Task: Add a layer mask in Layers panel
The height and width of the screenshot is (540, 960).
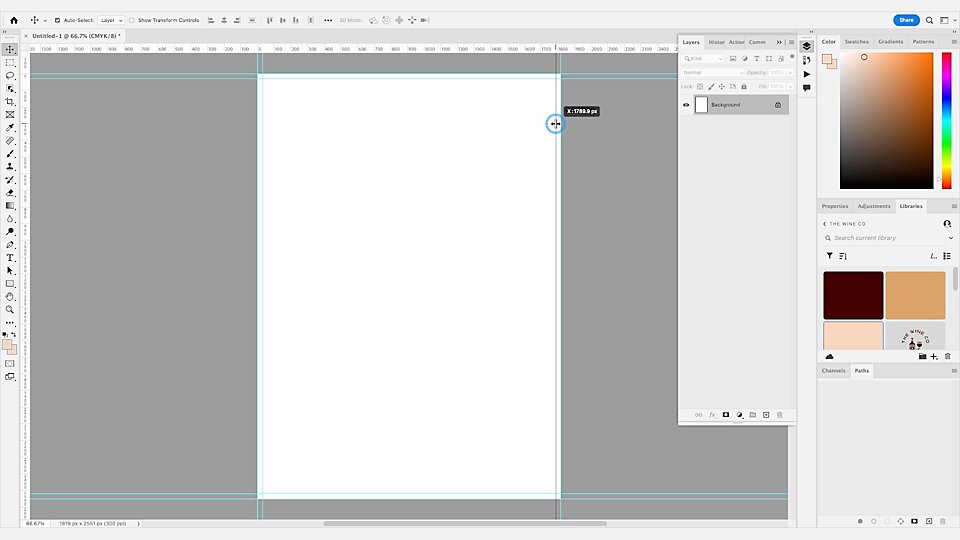Action: coord(726,415)
